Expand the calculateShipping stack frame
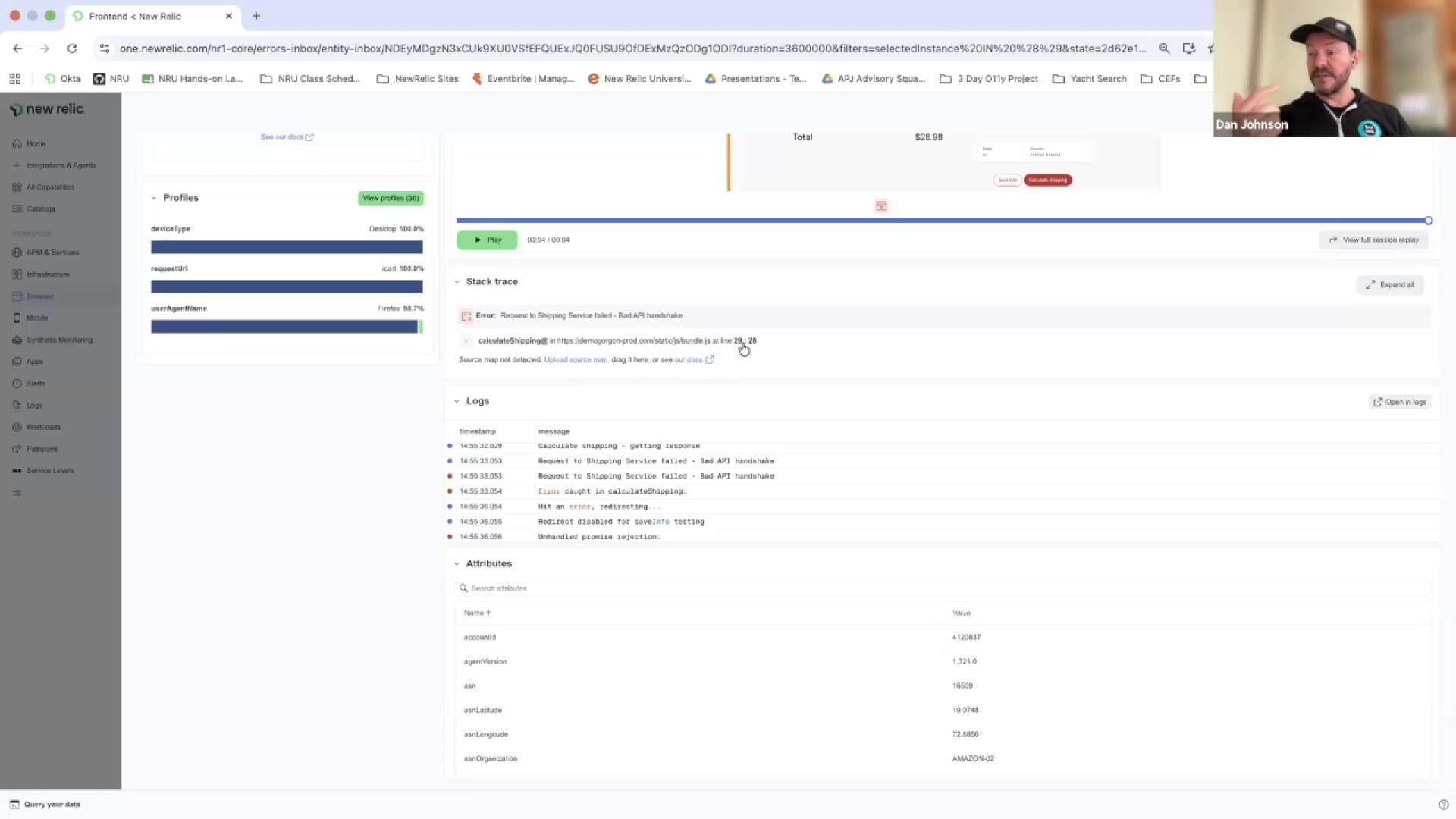The width and height of the screenshot is (1456, 819). (466, 341)
